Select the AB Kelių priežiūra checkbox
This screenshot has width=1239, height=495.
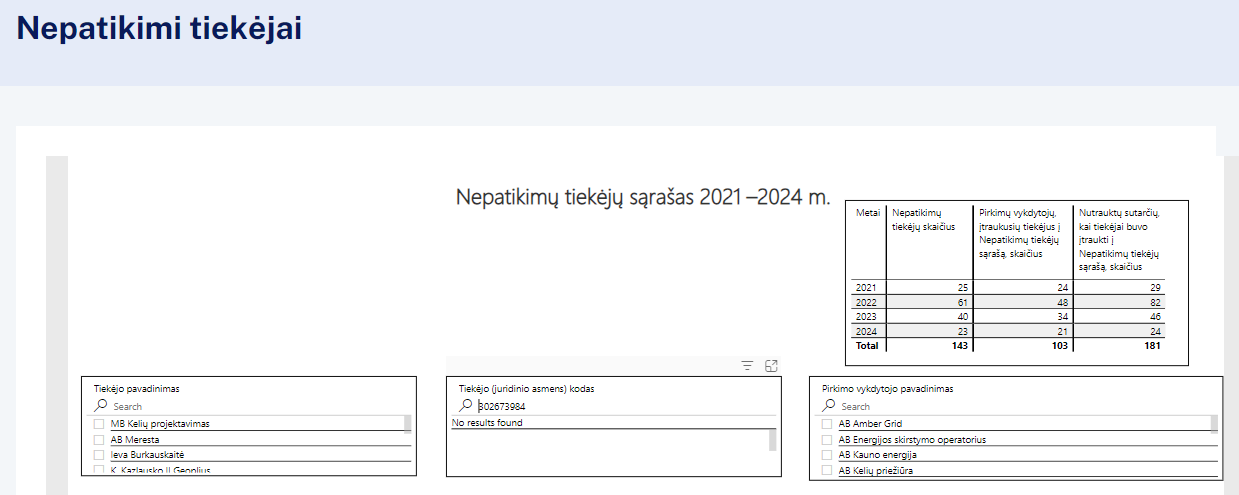coord(827,470)
